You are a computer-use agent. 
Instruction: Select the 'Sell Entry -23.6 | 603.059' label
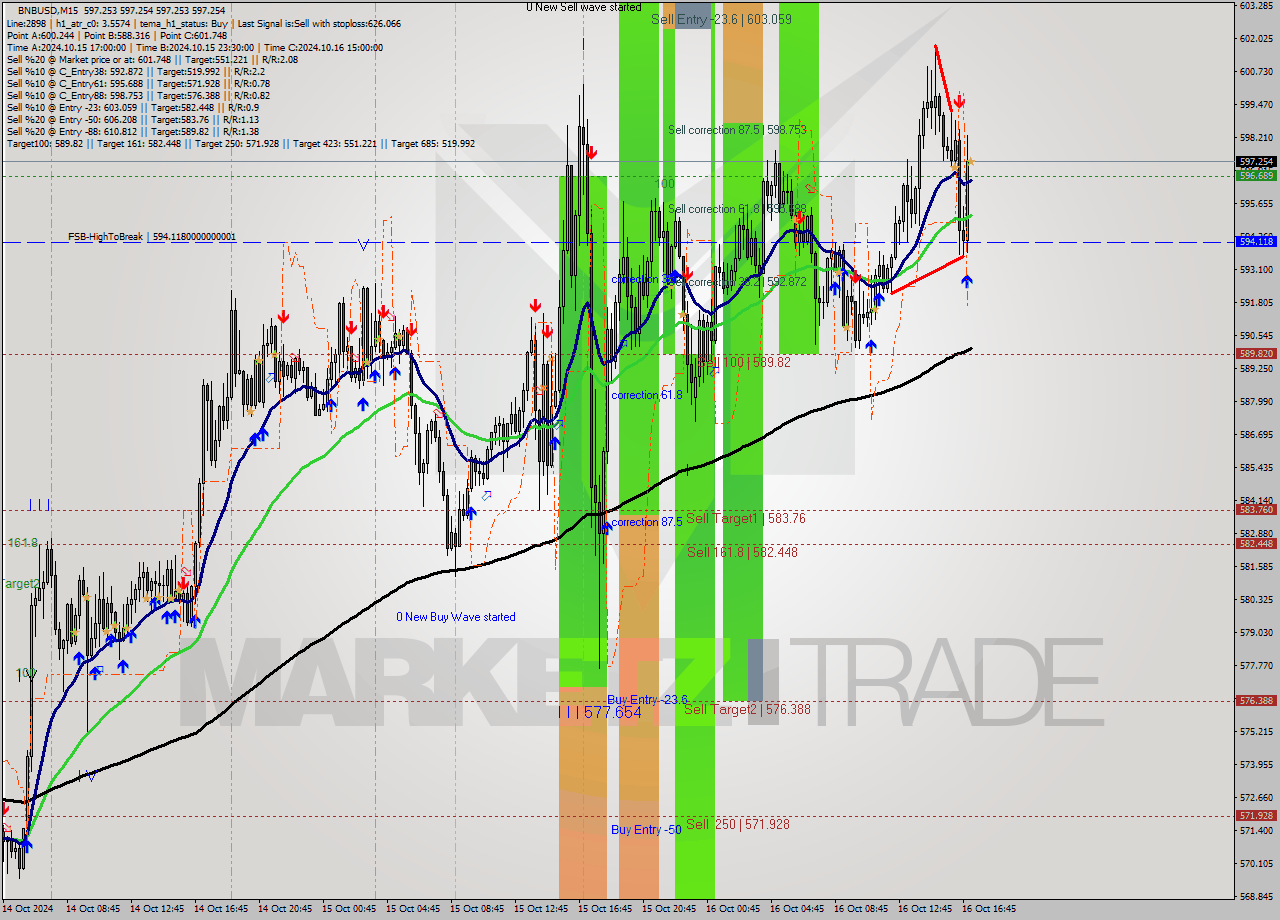[x=721, y=19]
